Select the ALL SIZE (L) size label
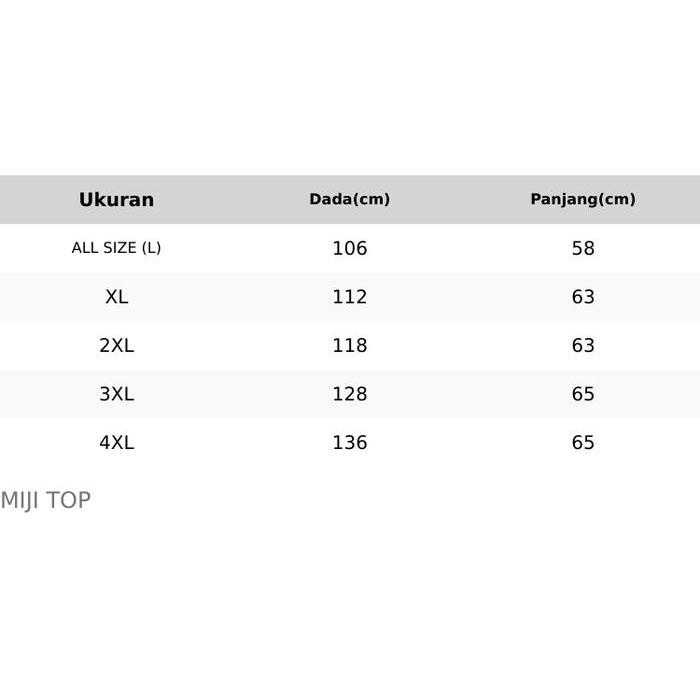 [116, 248]
